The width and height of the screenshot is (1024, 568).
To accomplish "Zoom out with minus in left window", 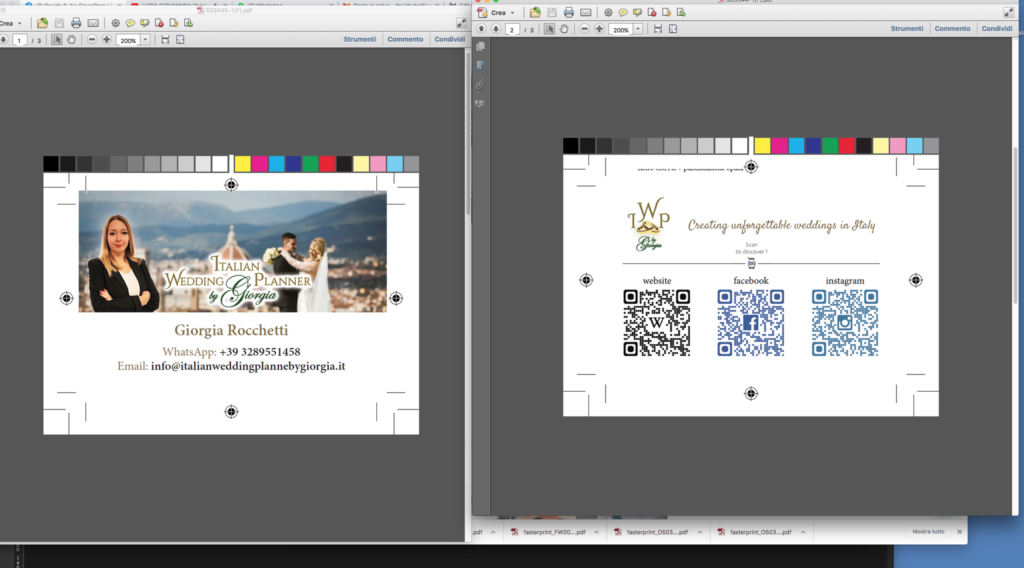I will pos(92,40).
